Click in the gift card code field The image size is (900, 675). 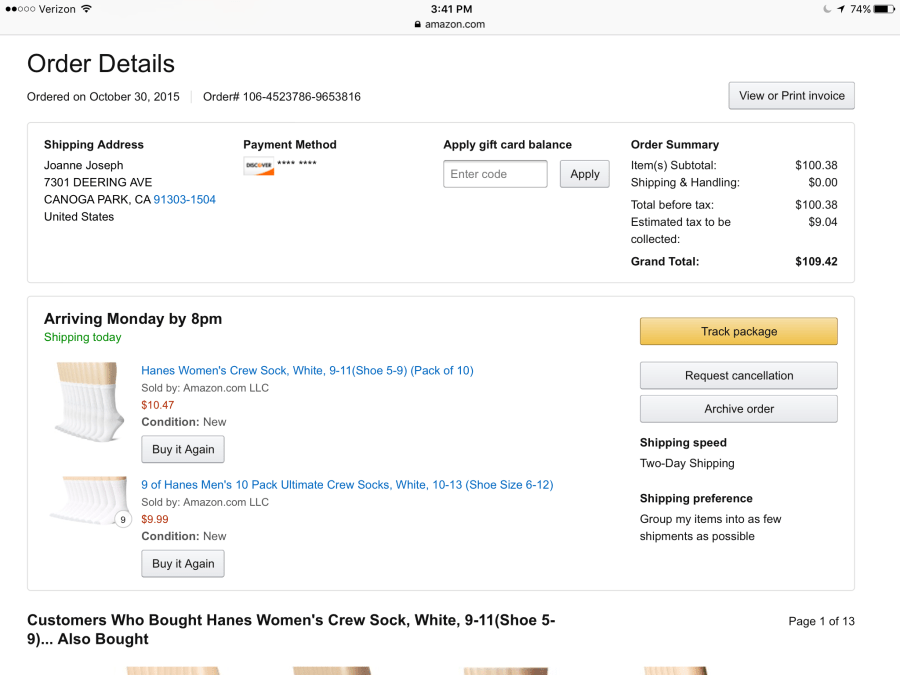[x=495, y=174]
